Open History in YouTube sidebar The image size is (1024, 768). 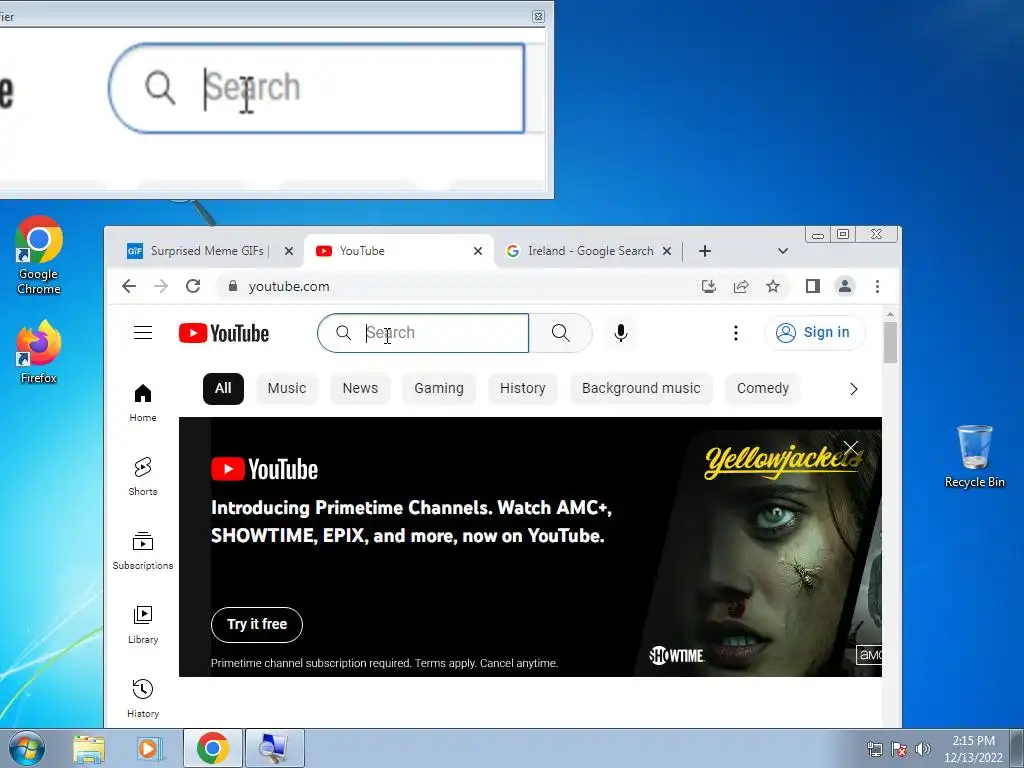pyautogui.click(x=142, y=699)
